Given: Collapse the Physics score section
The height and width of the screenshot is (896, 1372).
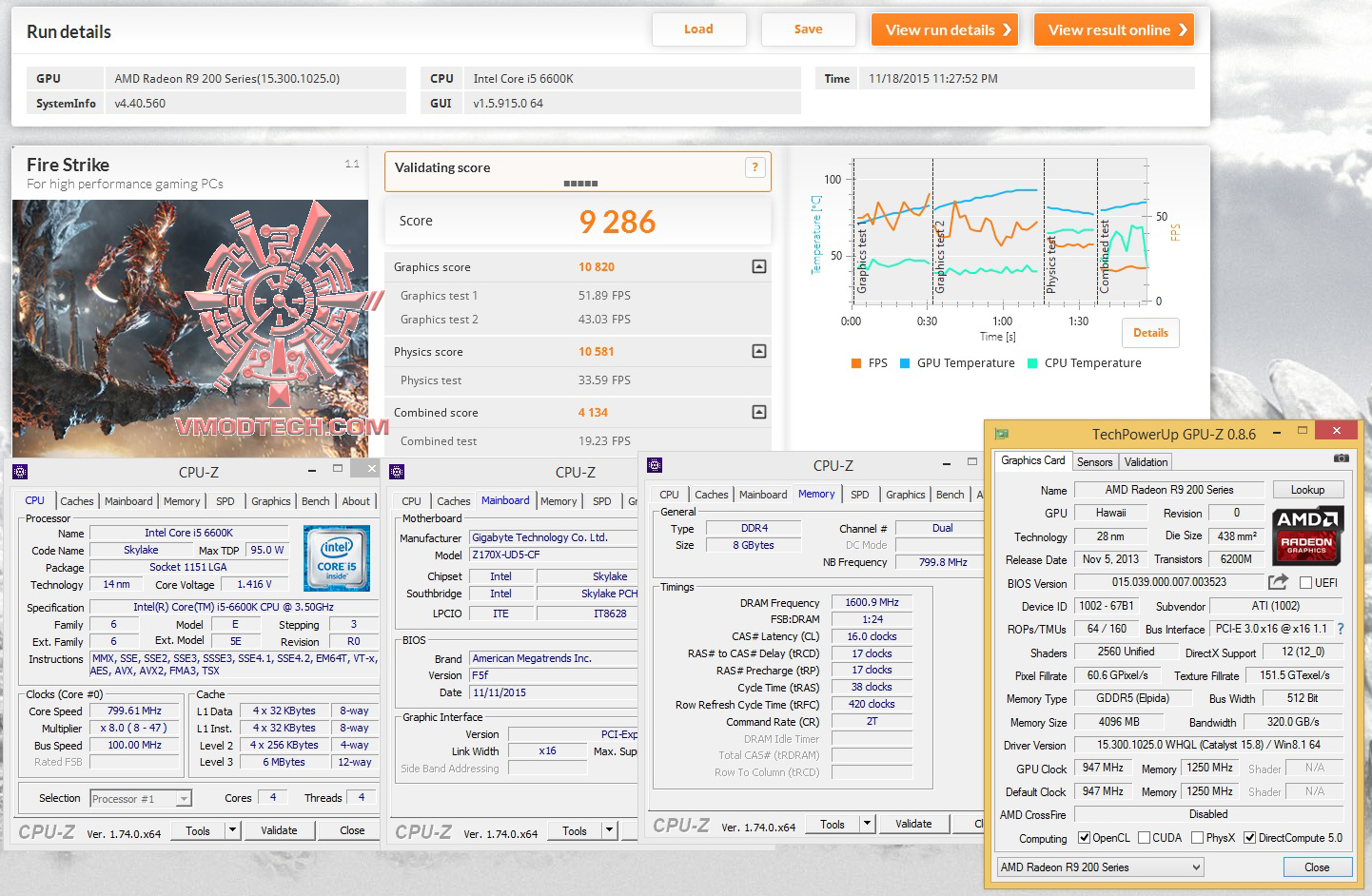Looking at the screenshot, I should 758,352.
